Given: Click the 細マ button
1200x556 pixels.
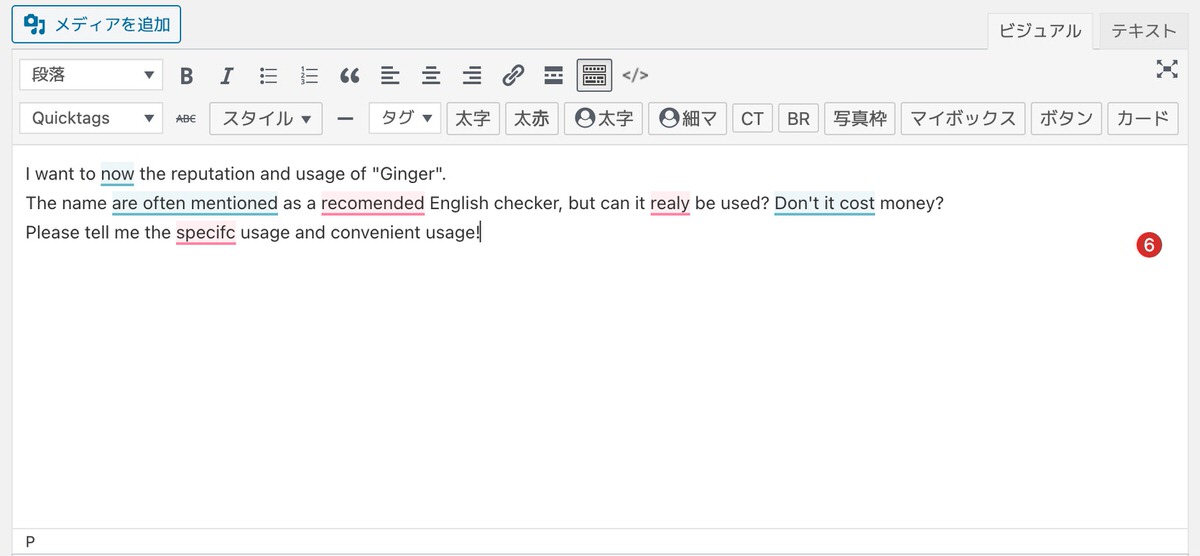Looking at the screenshot, I should 687,118.
